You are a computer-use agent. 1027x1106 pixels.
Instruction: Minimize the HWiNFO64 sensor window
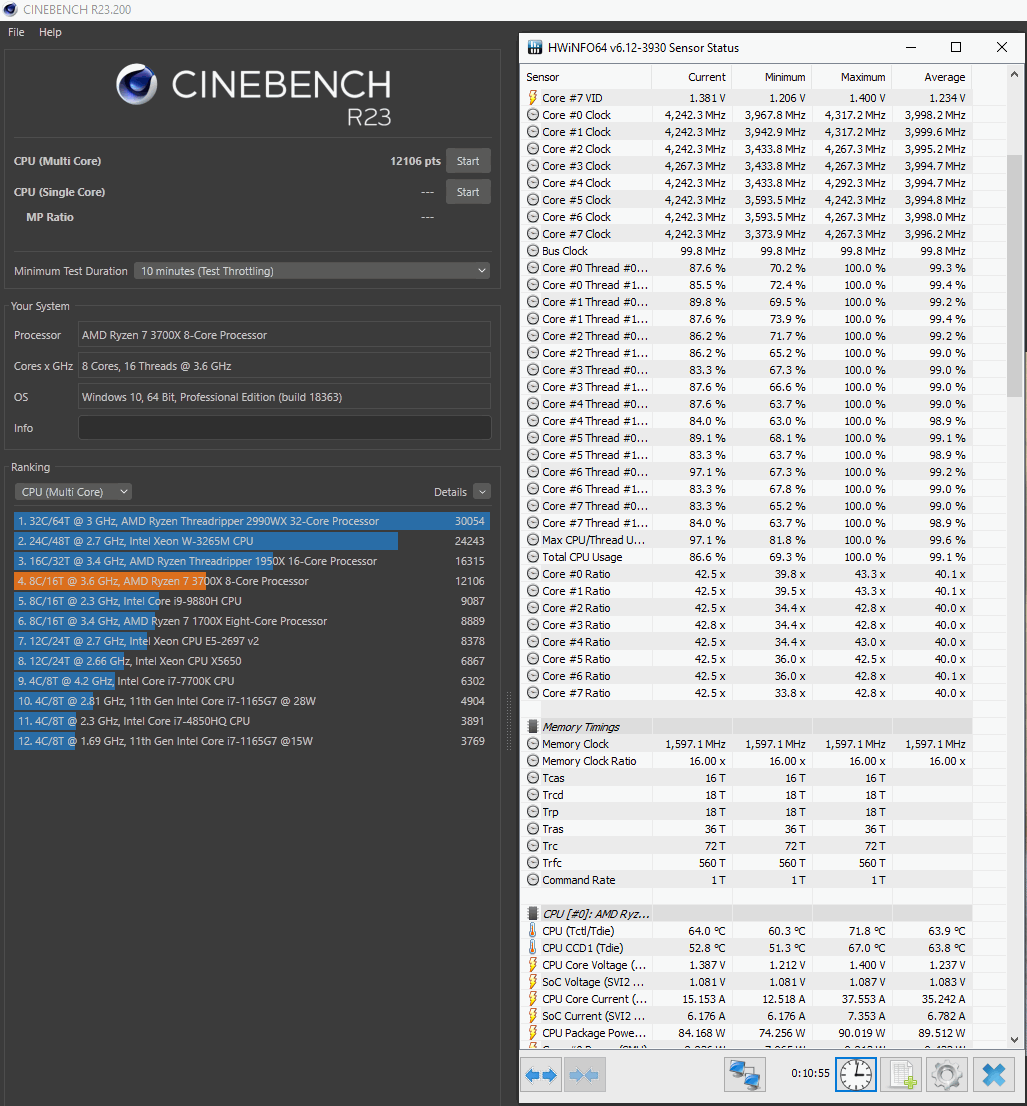[x=911, y=47]
